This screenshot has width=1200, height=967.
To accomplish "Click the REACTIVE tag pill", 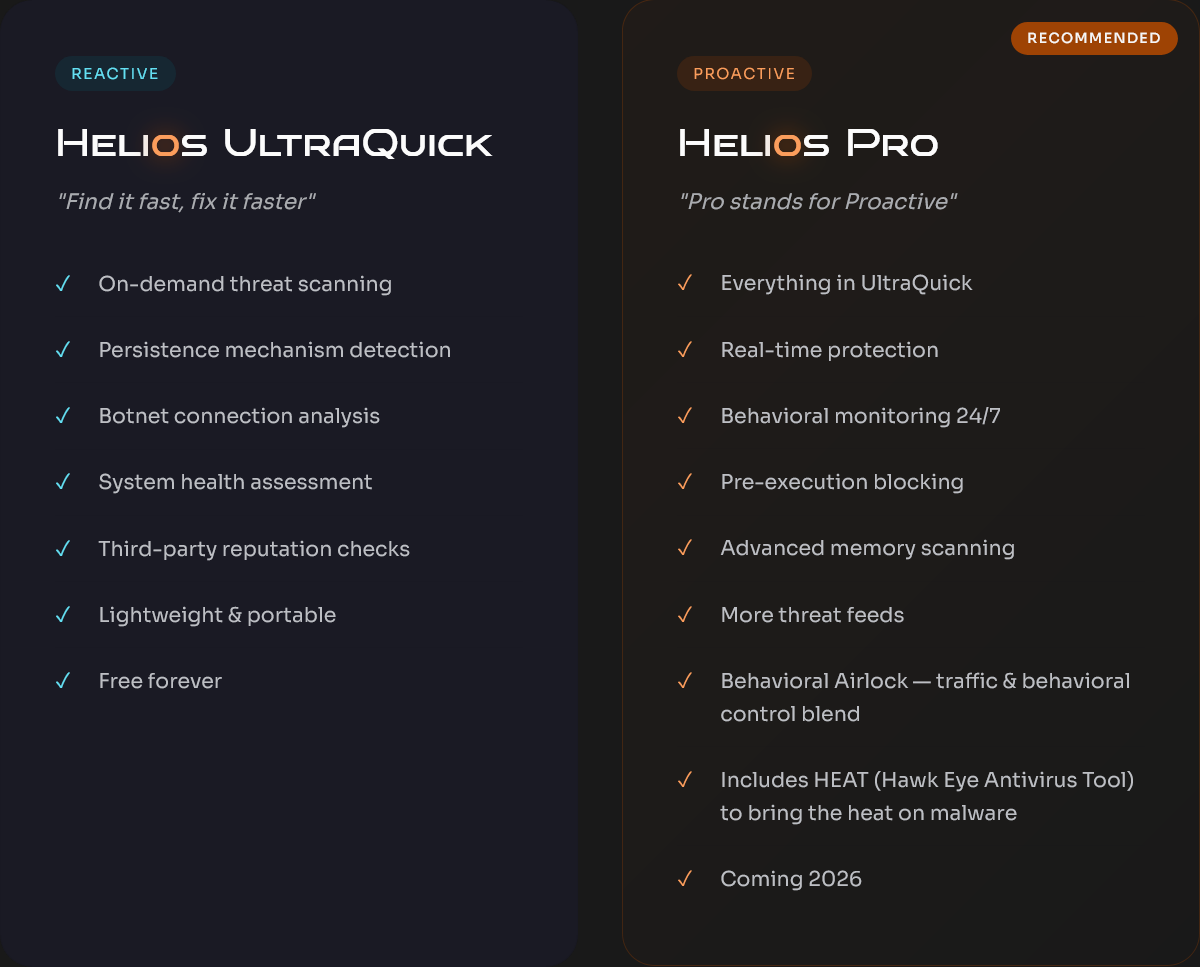I will [x=115, y=74].
